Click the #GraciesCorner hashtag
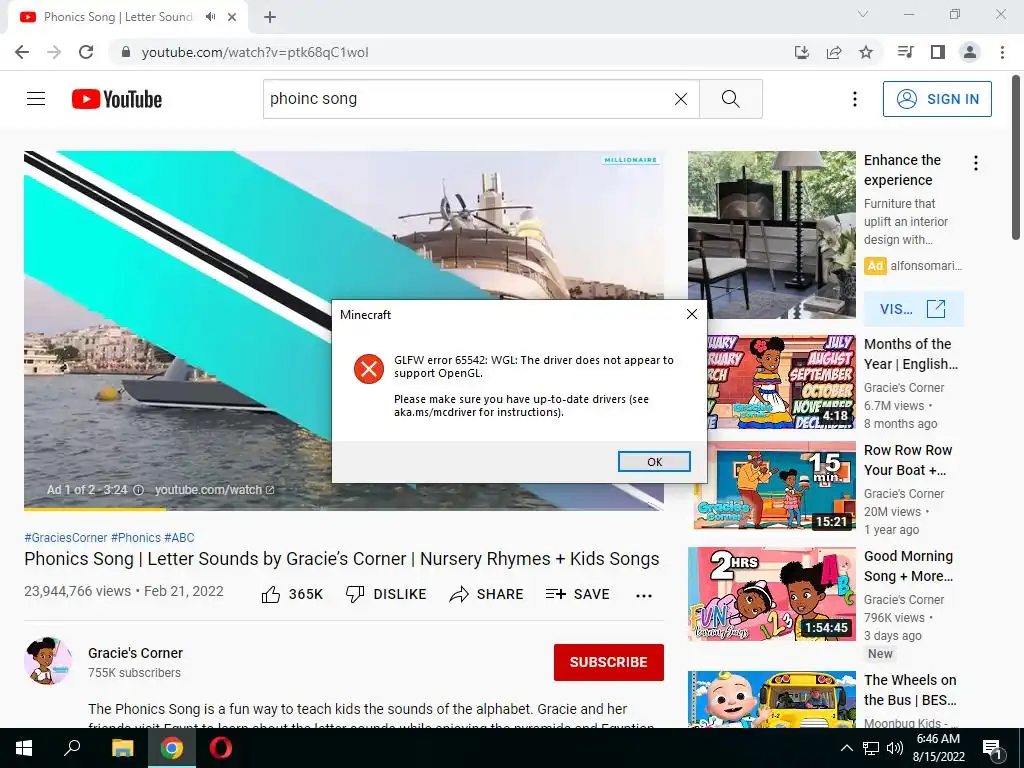 click(65, 537)
